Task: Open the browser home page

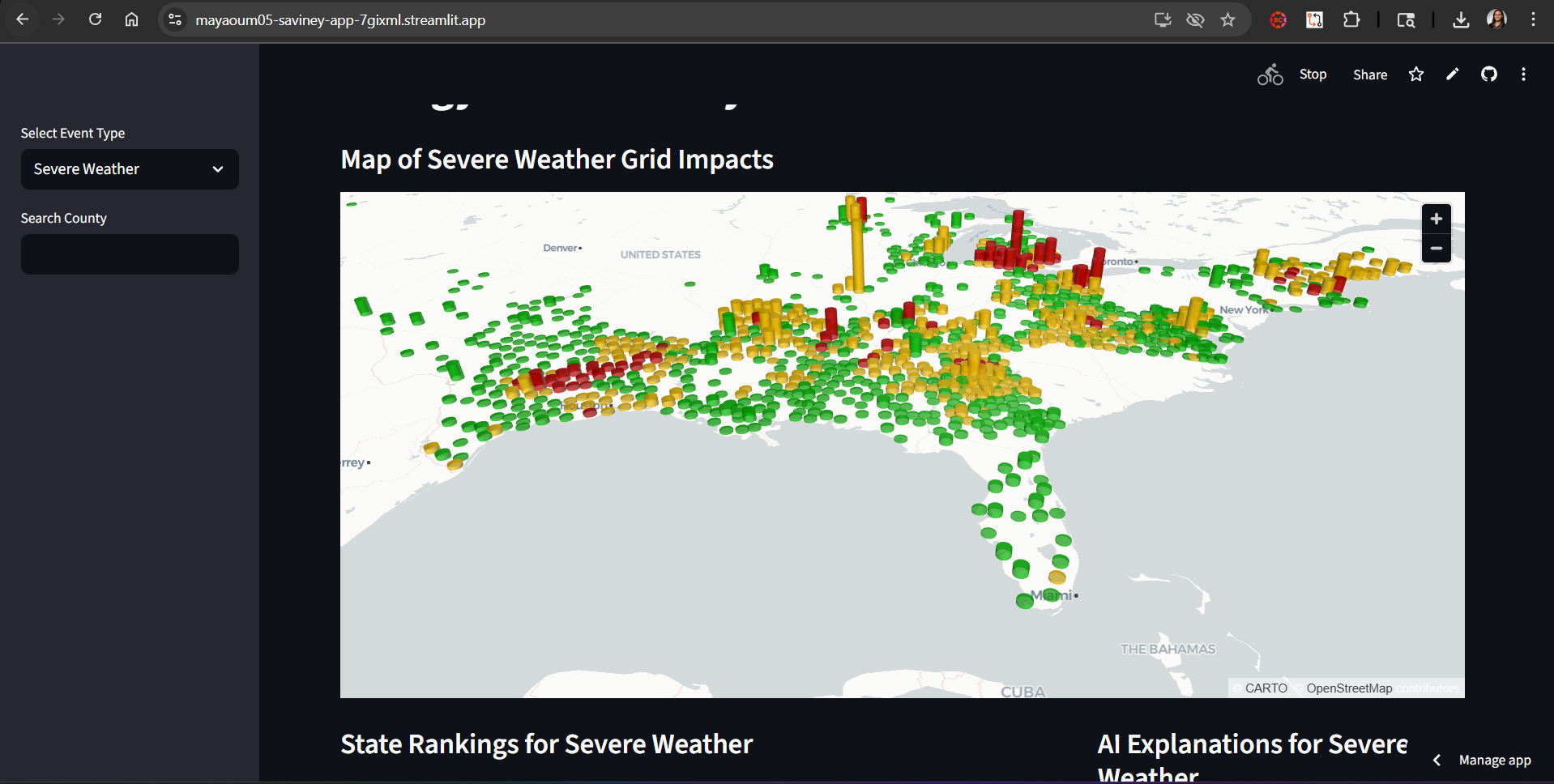Action: point(131,19)
